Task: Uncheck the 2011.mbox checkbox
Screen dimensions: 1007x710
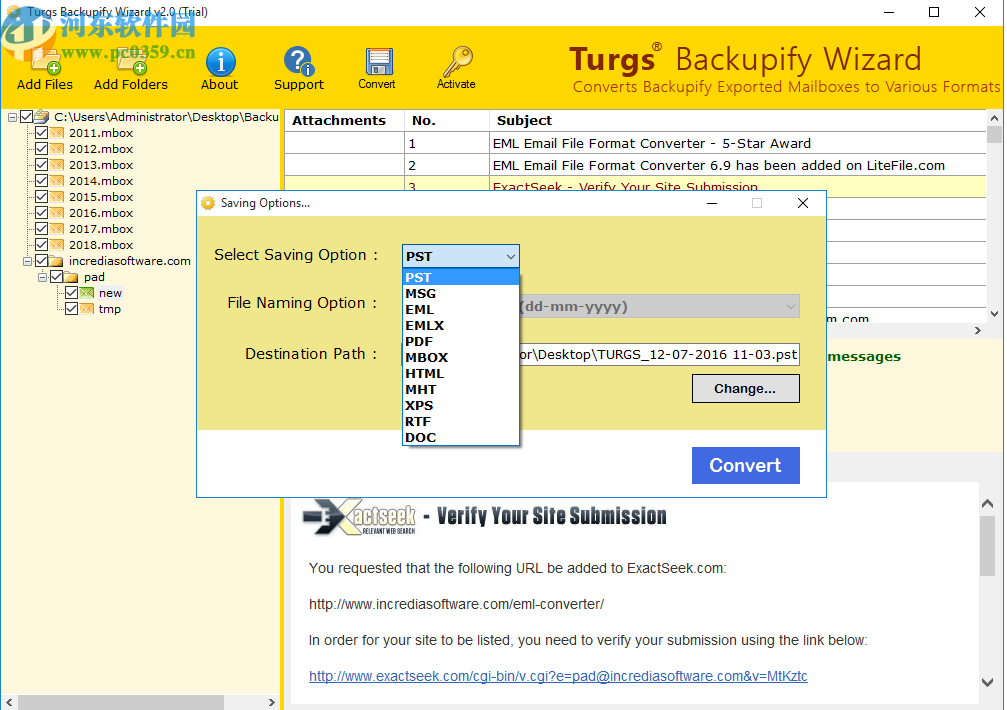Action: [42, 133]
